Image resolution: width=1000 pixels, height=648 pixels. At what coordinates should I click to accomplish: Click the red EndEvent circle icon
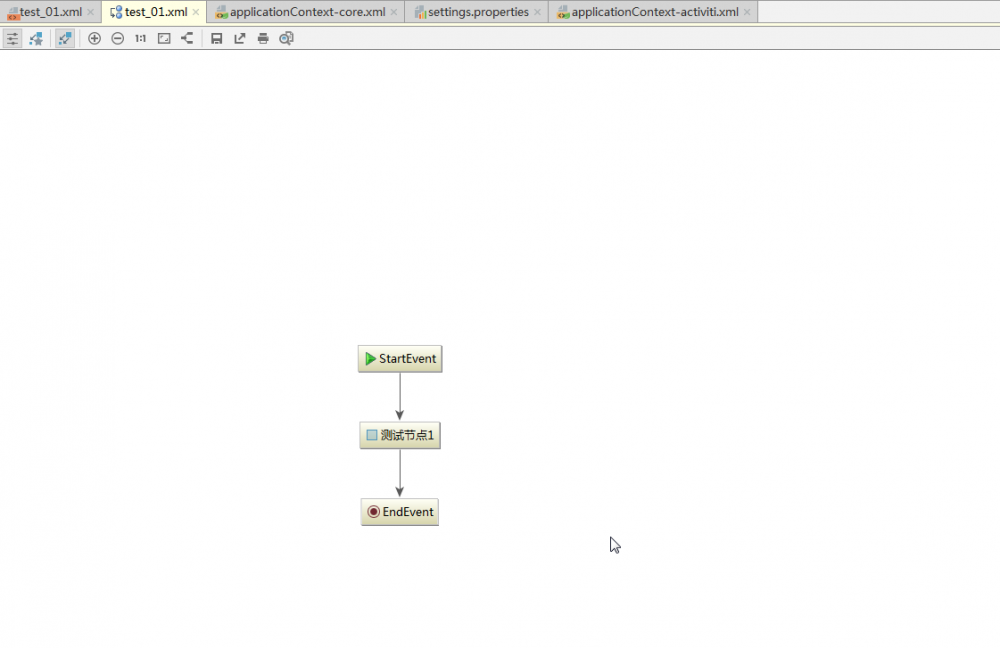click(x=374, y=512)
